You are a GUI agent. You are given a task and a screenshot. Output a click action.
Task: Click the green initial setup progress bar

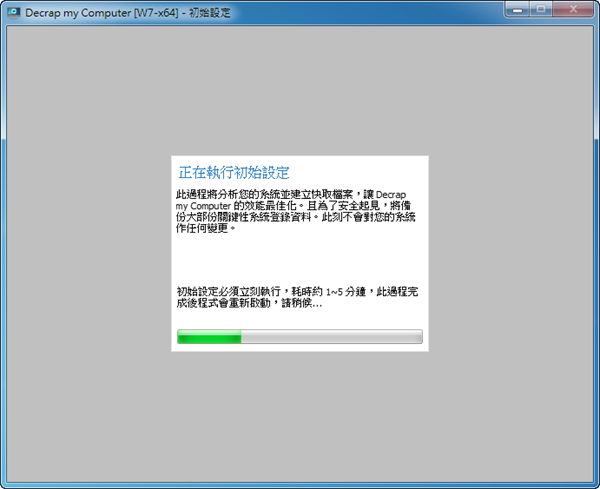pos(300,337)
